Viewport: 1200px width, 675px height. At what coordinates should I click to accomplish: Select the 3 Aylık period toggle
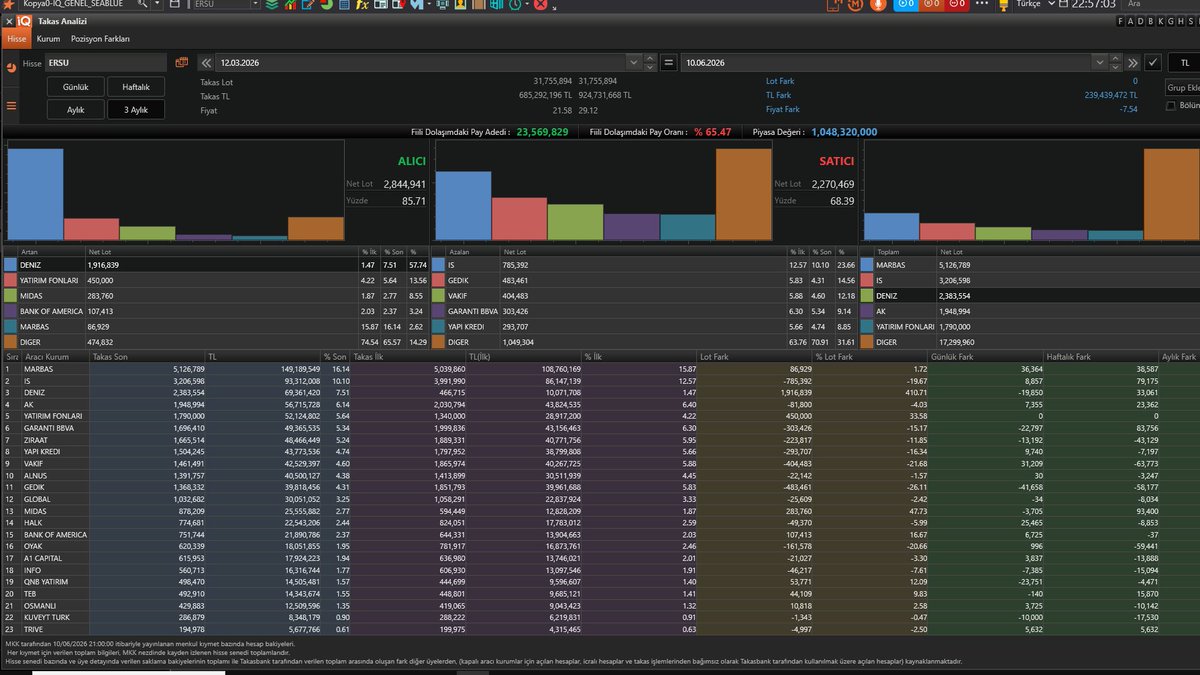point(136,110)
